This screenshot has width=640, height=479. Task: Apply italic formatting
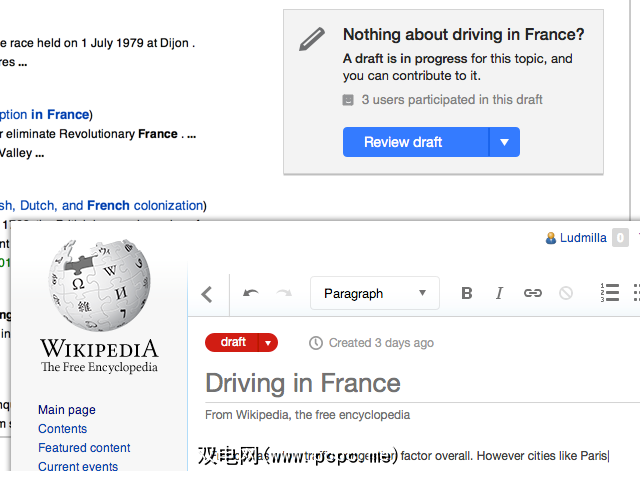(x=499, y=293)
